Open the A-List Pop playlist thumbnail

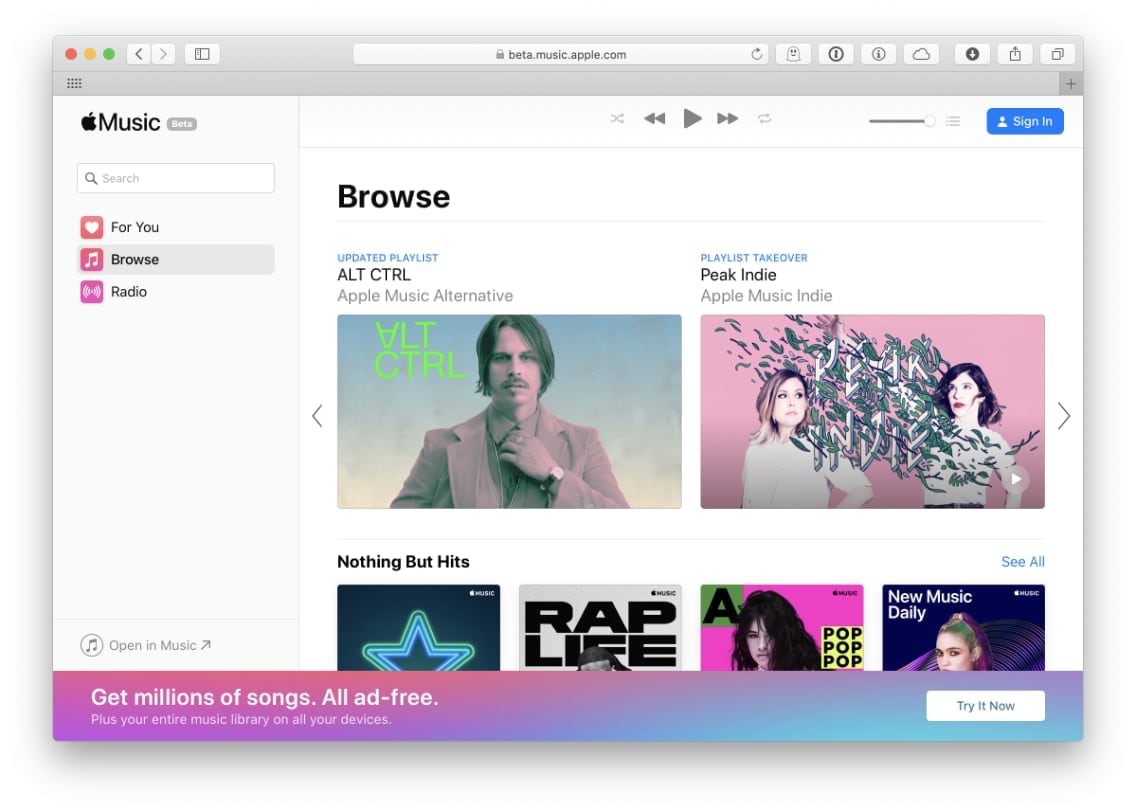click(782, 628)
